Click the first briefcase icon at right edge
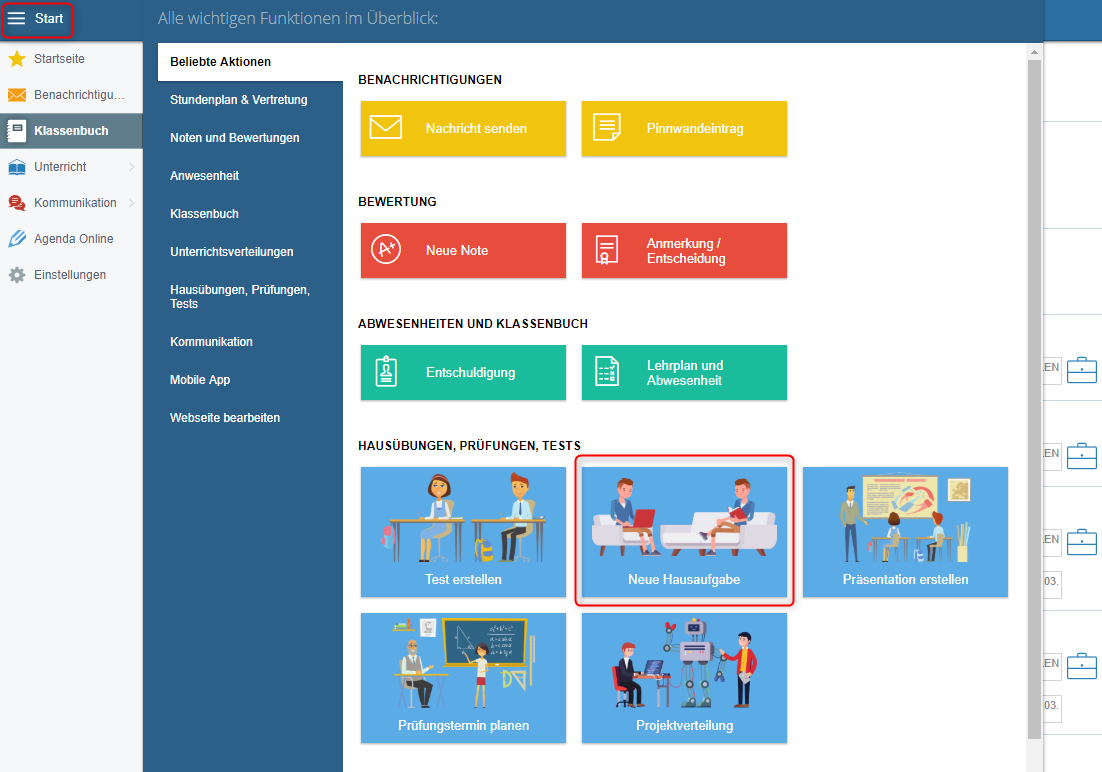This screenshot has height=772, width=1102. (1082, 370)
